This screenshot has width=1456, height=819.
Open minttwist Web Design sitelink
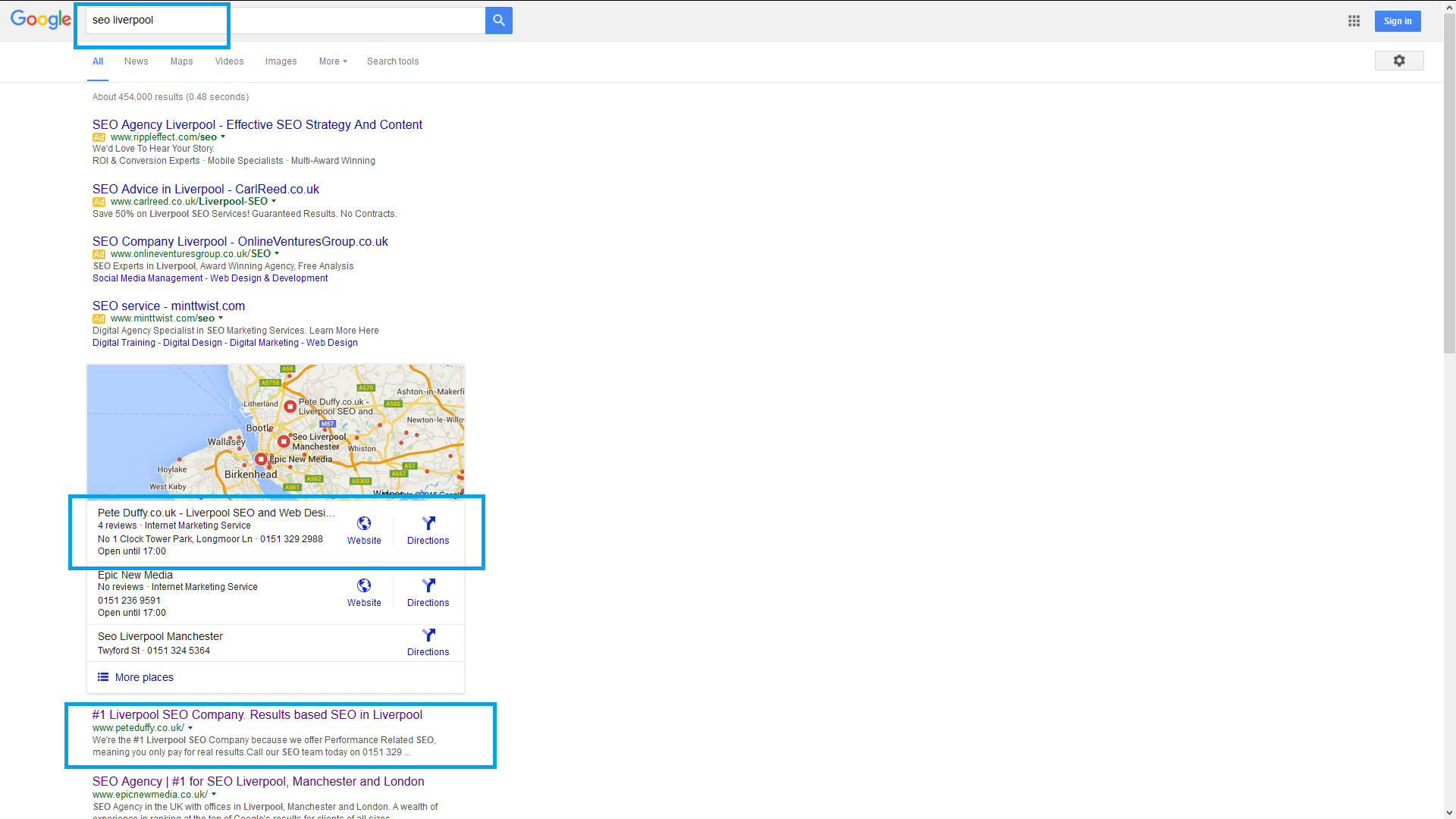(331, 343)
